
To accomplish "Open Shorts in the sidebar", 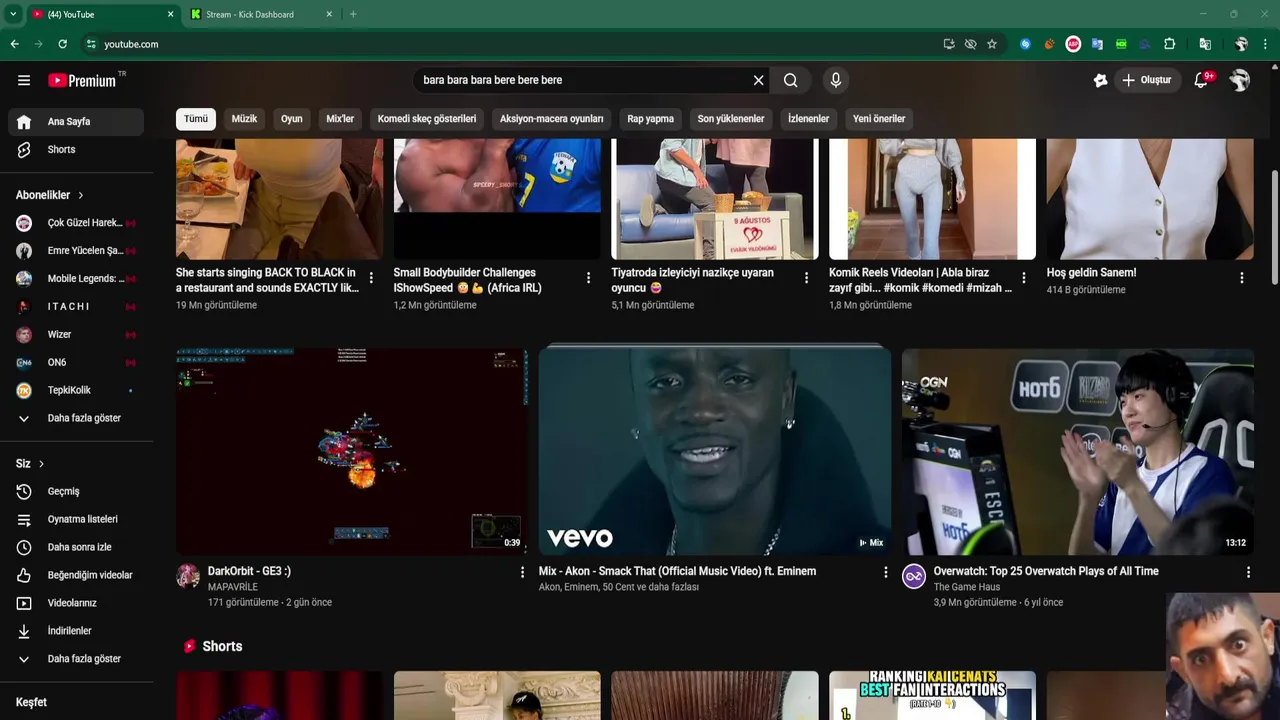I will click(76, 150).
